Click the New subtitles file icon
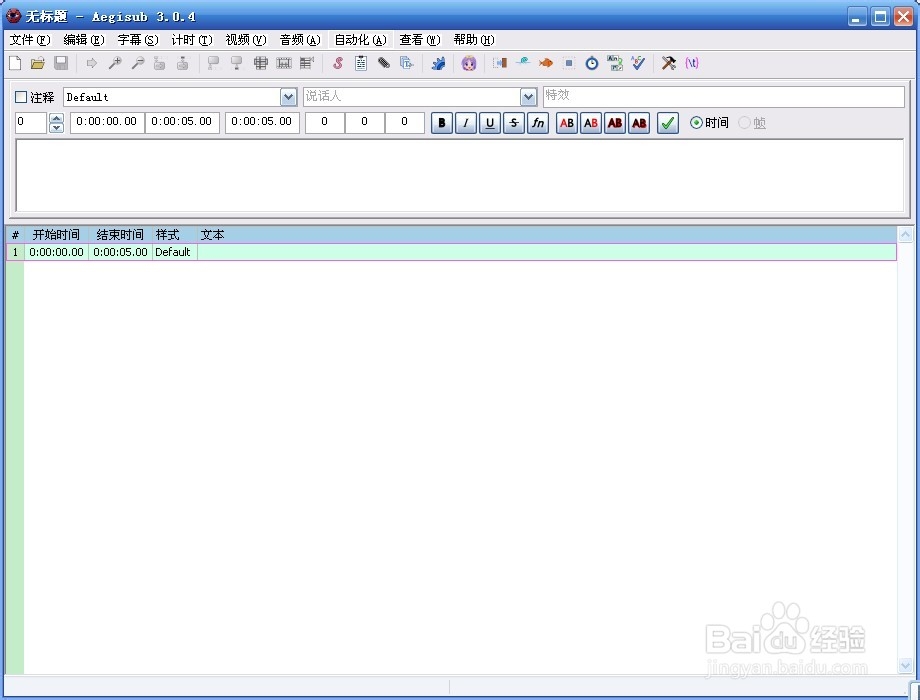Image resolution: width=920 pixels, height=700 pixels. coord(15,63)
